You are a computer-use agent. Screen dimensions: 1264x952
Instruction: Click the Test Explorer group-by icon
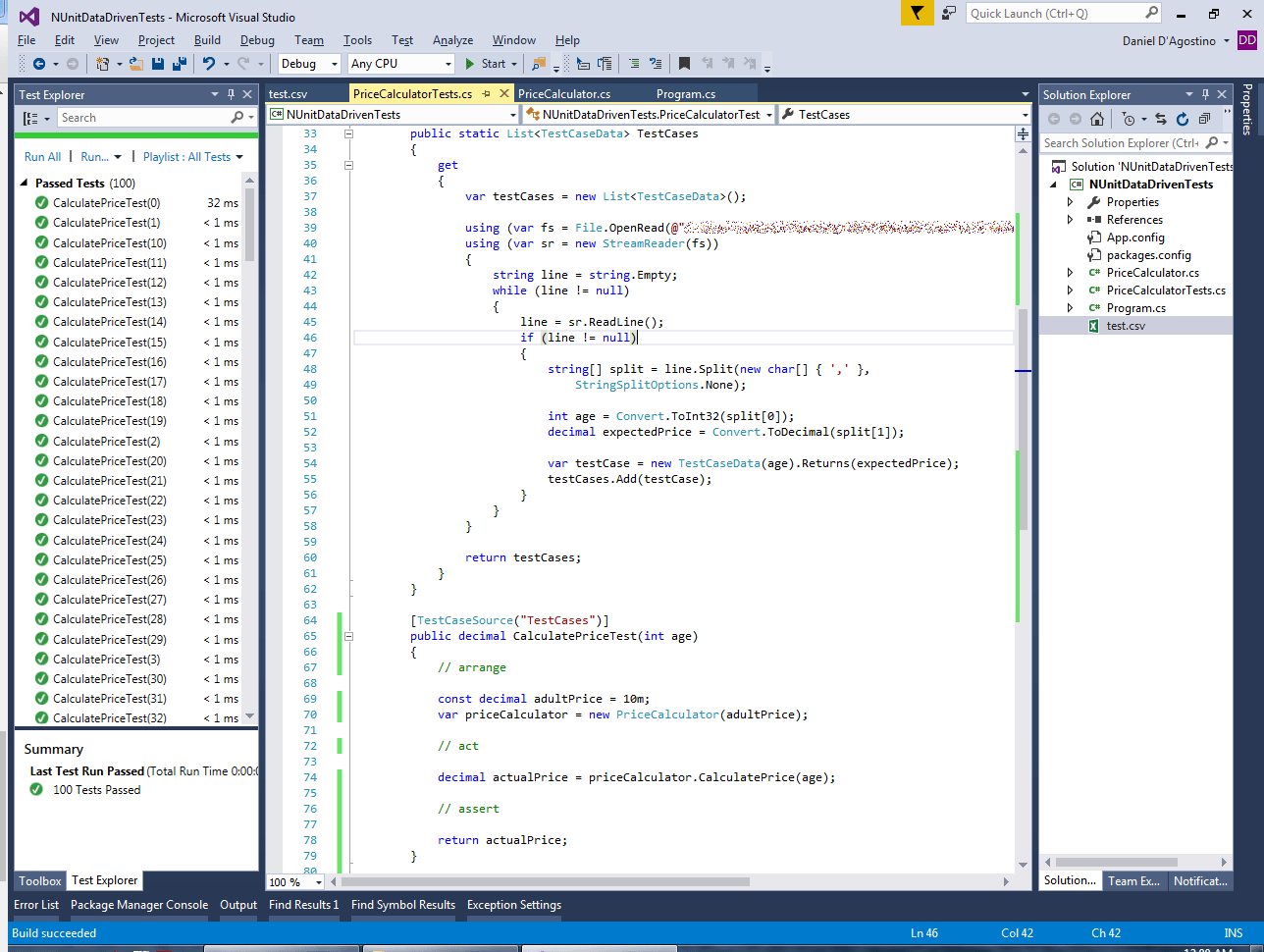point(32,118)
